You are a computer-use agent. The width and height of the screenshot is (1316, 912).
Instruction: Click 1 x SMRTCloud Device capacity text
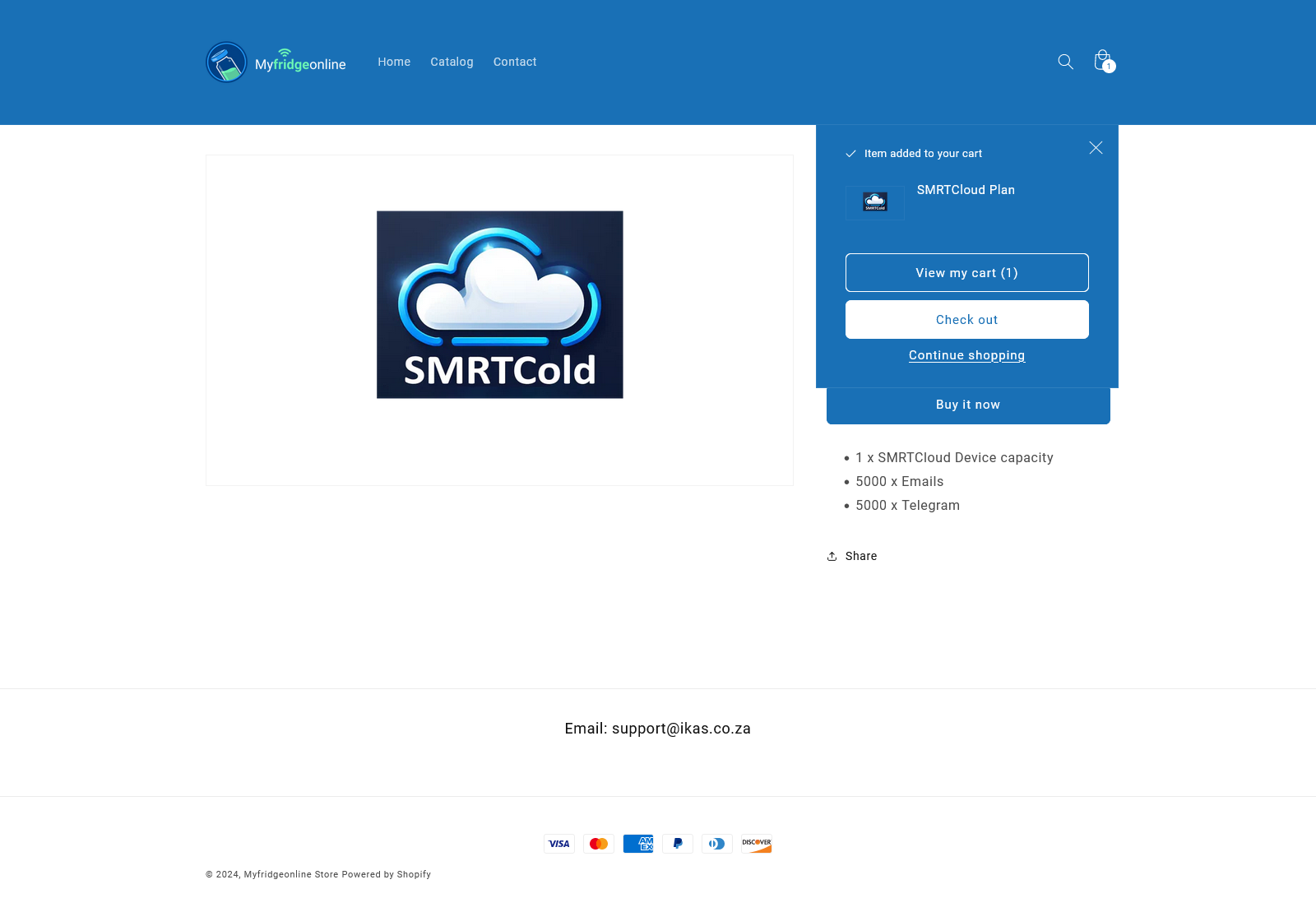coord(954,458)
